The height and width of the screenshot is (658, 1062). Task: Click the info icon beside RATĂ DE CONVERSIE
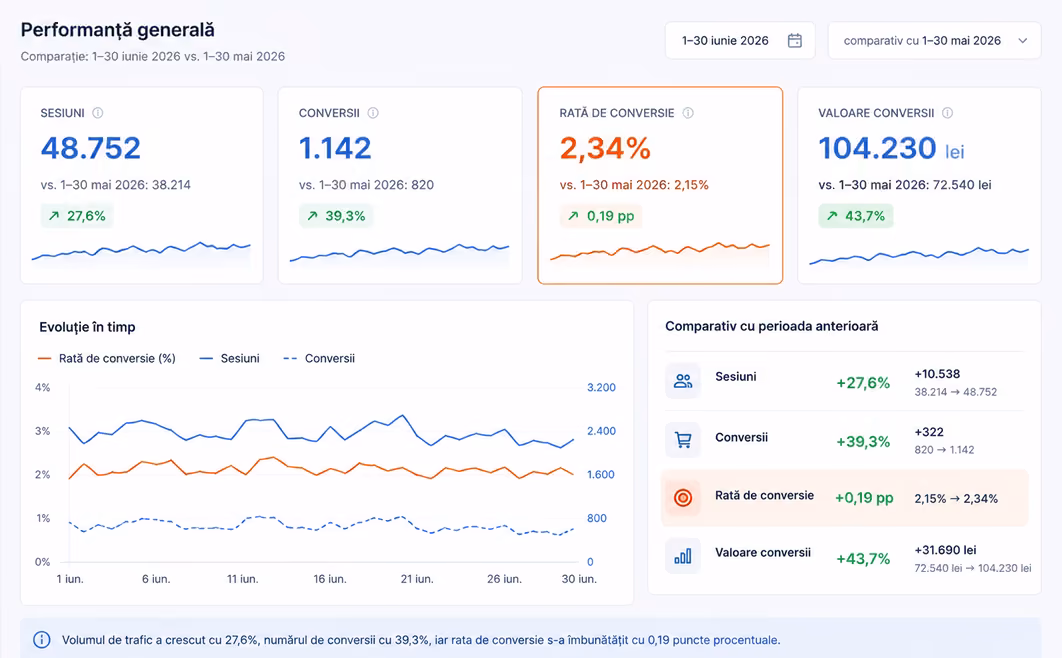(688, 113)
